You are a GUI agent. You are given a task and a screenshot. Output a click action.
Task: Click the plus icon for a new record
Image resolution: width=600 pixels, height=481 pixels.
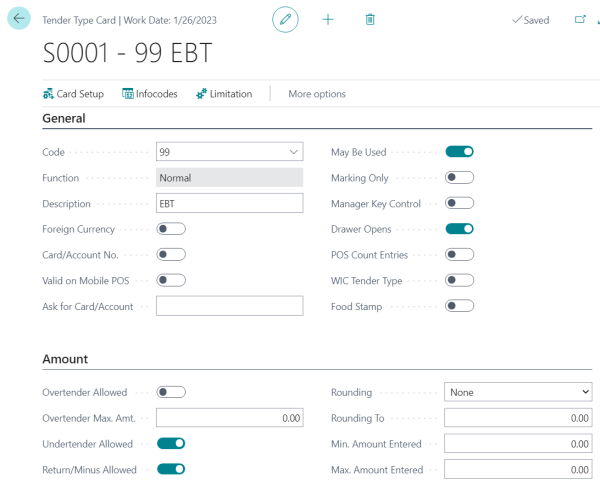pyautogui.click(x=328, y=20)
